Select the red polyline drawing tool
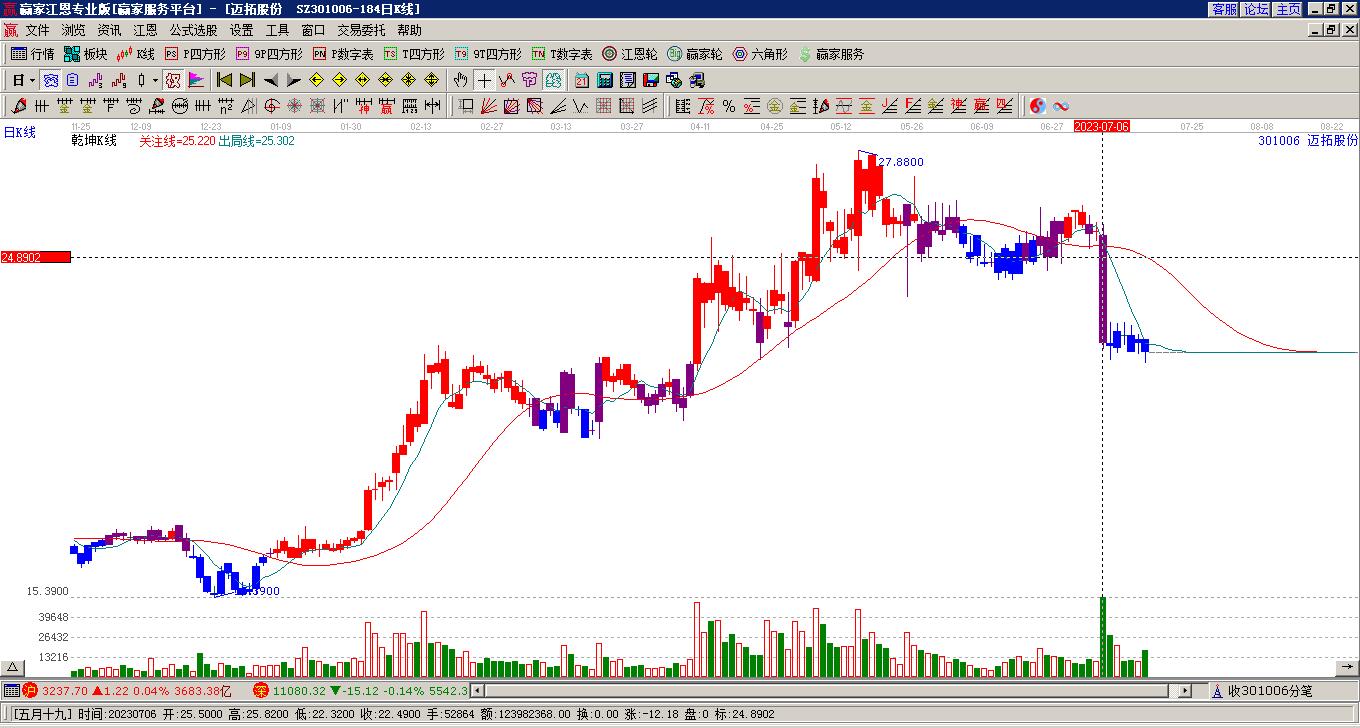Screen dimensions: 1360x728 (507, 80)
